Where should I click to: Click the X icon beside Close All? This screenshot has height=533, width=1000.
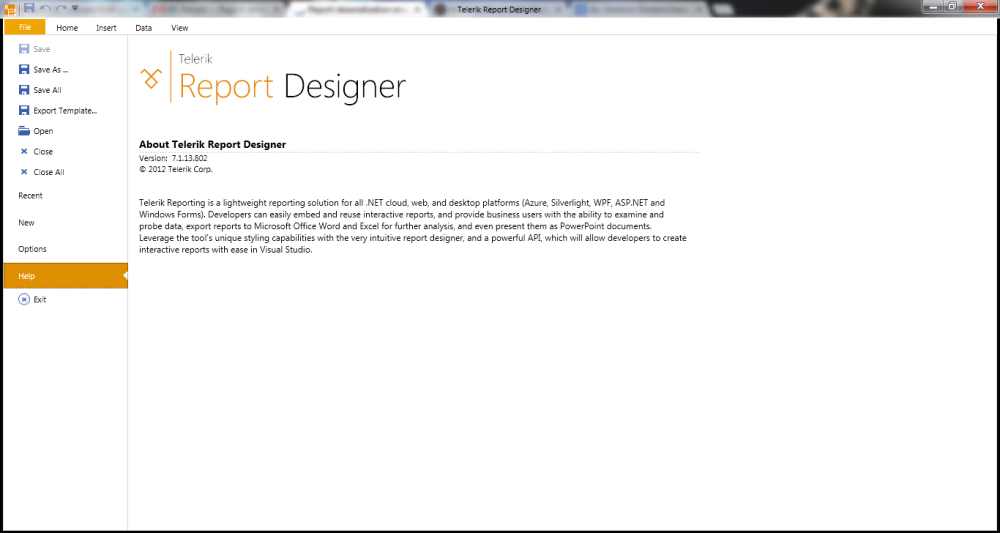point(24,172)
